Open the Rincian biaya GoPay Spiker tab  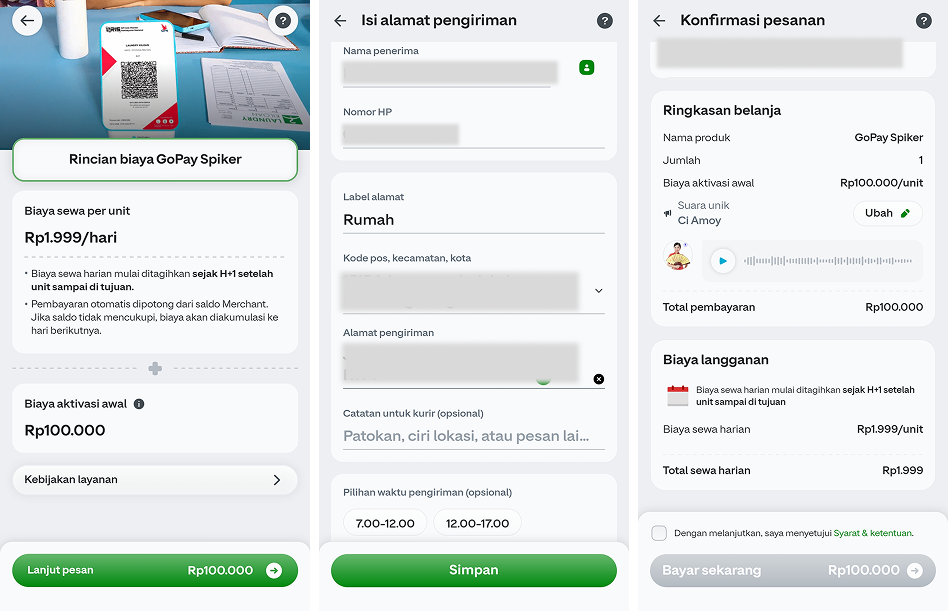click(155, 159)
